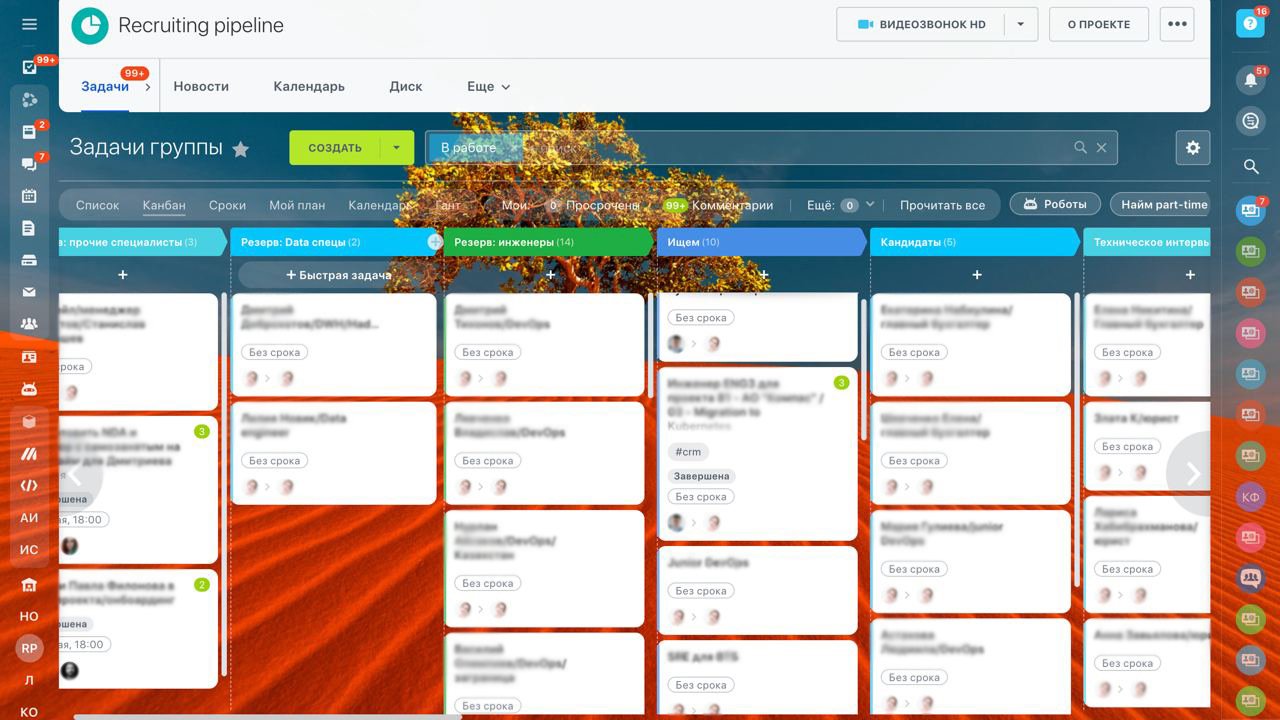Open the Роботы button
Screen dimensions: 1280x720
click(x=1055, y=204)
